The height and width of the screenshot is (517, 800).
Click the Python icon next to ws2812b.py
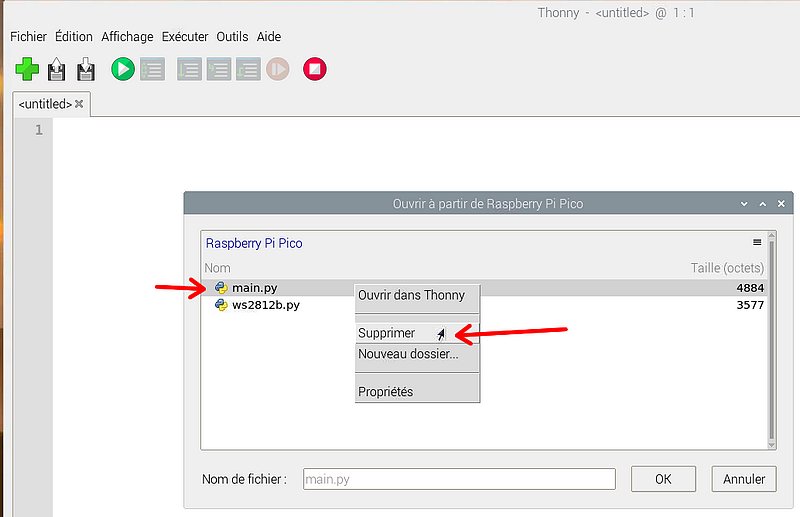point(221,305)
